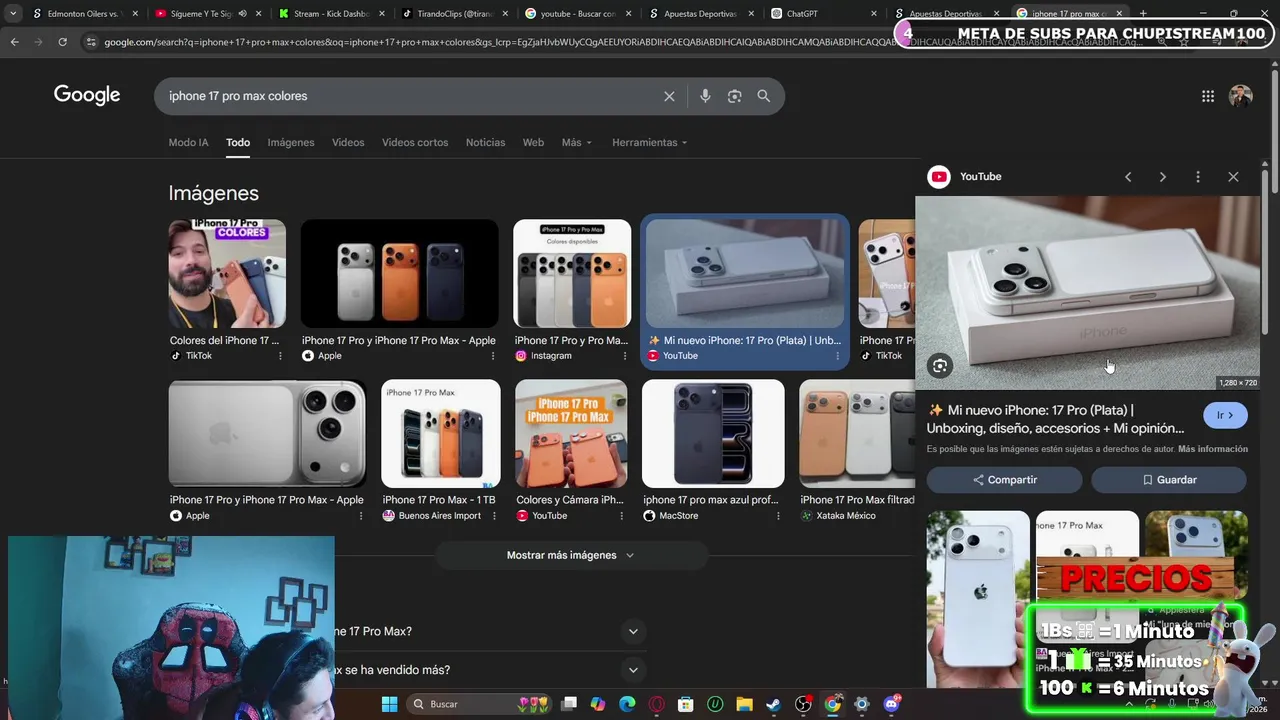Open Task View from the taskbar
Viewport: 1280px width, 720px height.
pyautogui.click(x=569, y=704)
